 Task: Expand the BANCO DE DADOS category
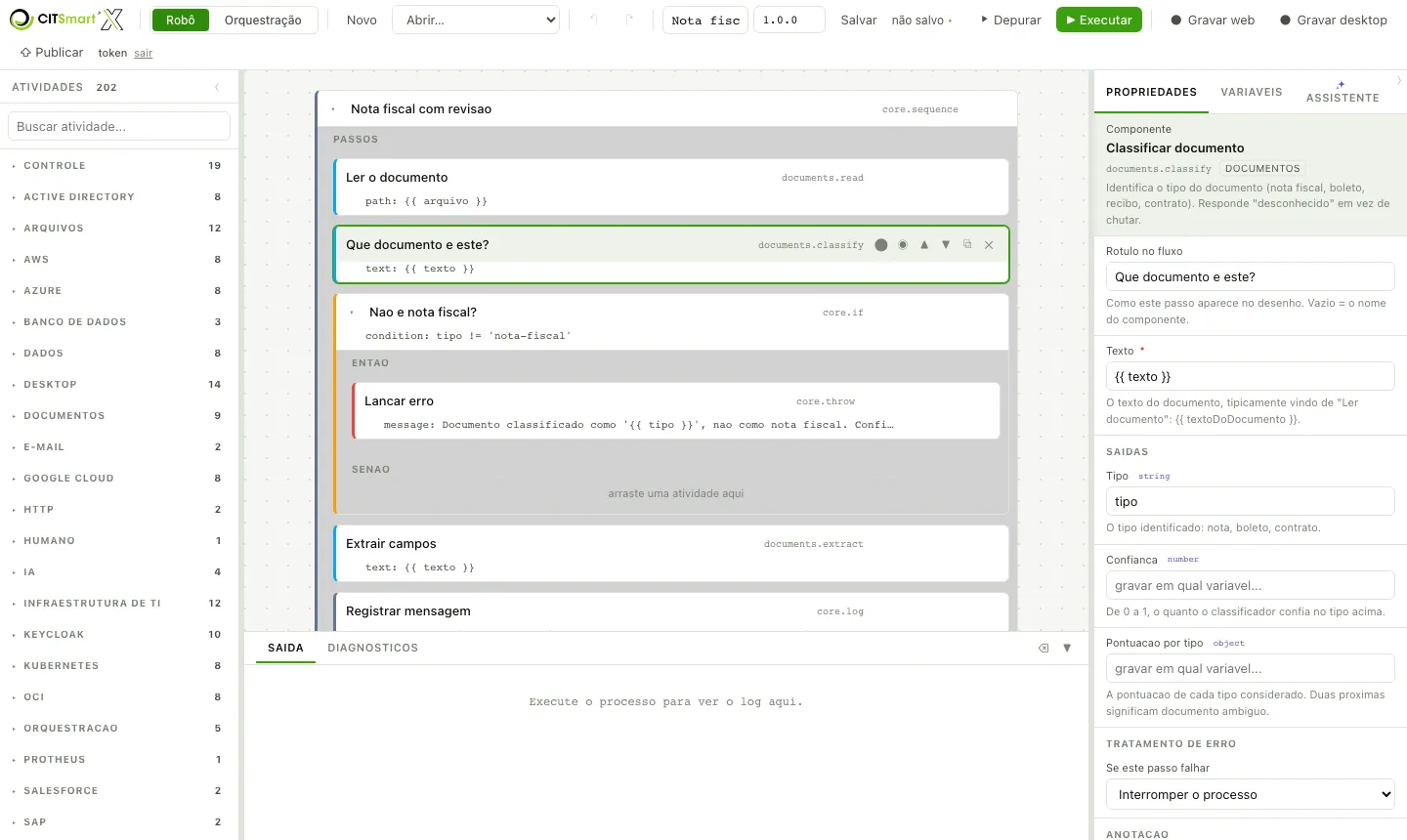117,322
